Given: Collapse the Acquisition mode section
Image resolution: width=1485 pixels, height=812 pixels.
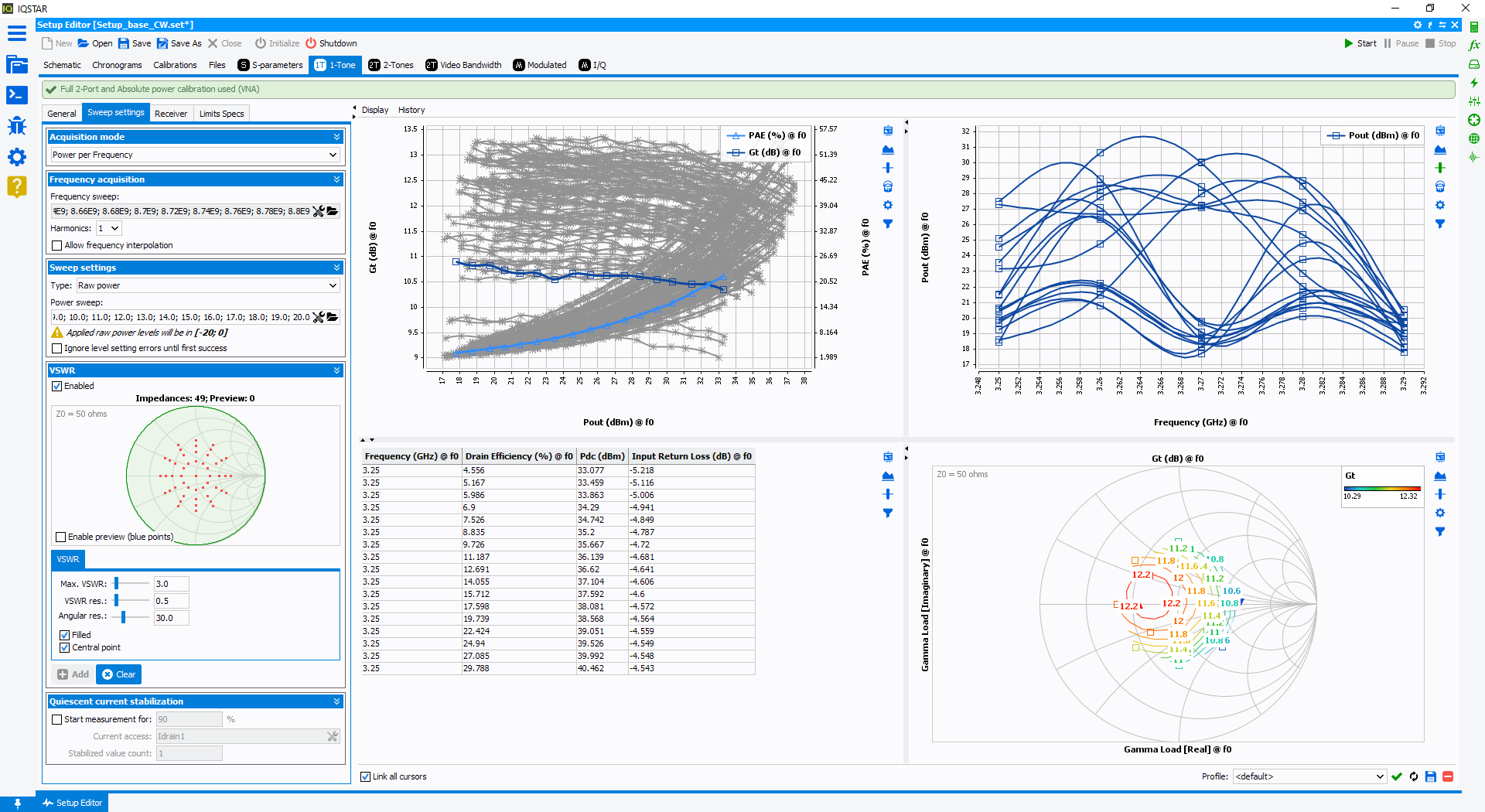Looking at the screenshot, I should [x=336, y=137].
